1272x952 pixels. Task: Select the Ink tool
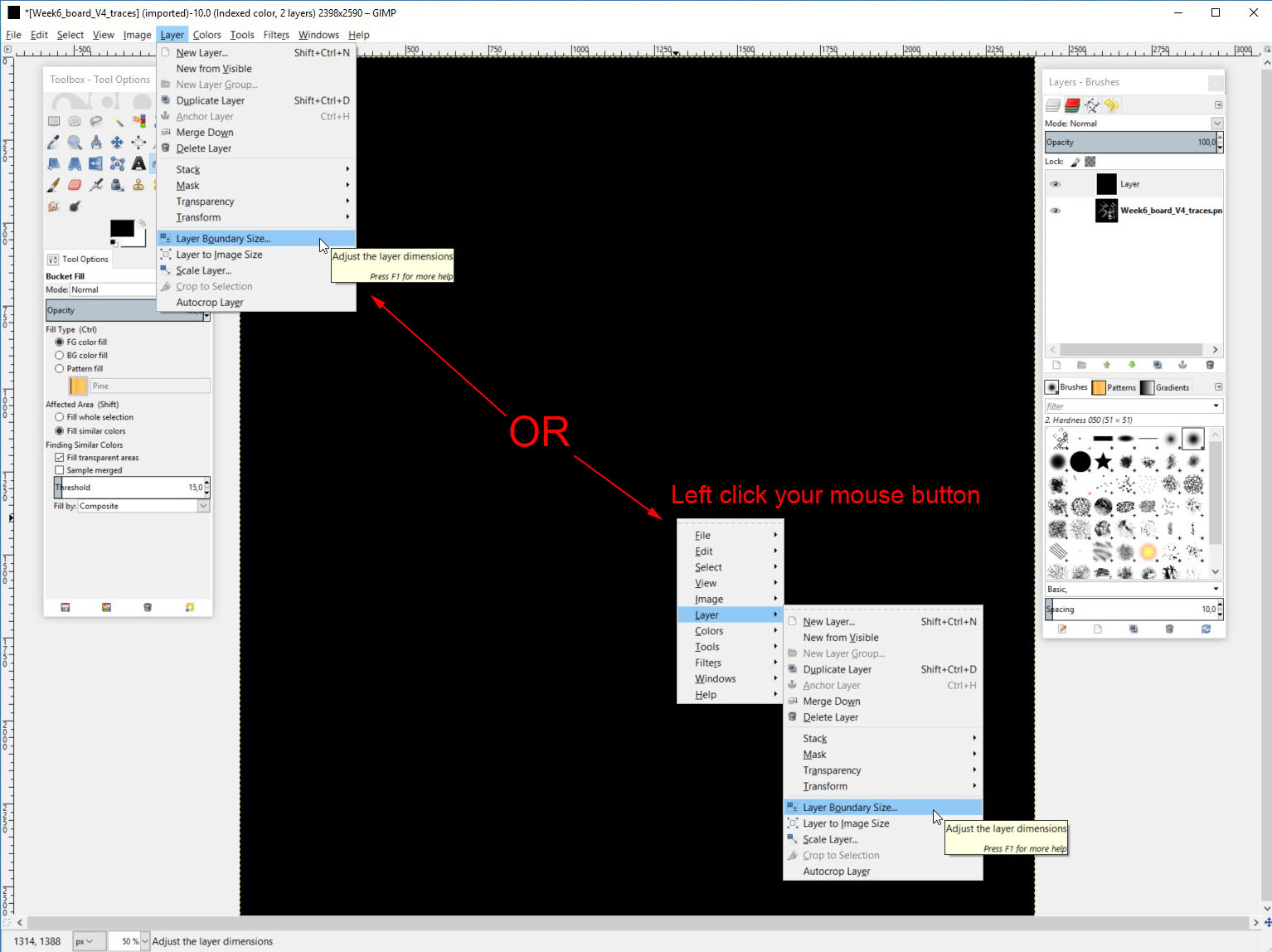coord(118,185)
